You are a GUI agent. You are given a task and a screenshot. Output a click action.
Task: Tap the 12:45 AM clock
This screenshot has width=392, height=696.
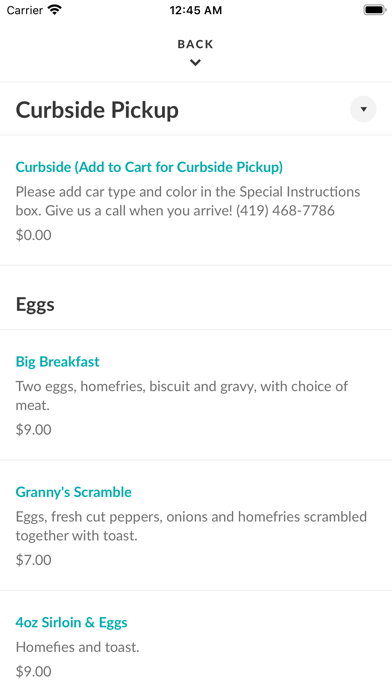pyautogui.click(x=196, y=10)
